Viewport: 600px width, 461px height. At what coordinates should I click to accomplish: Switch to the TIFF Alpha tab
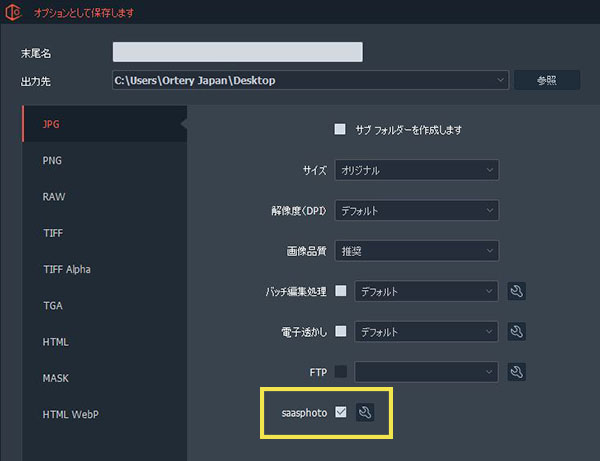coord(67,269)
